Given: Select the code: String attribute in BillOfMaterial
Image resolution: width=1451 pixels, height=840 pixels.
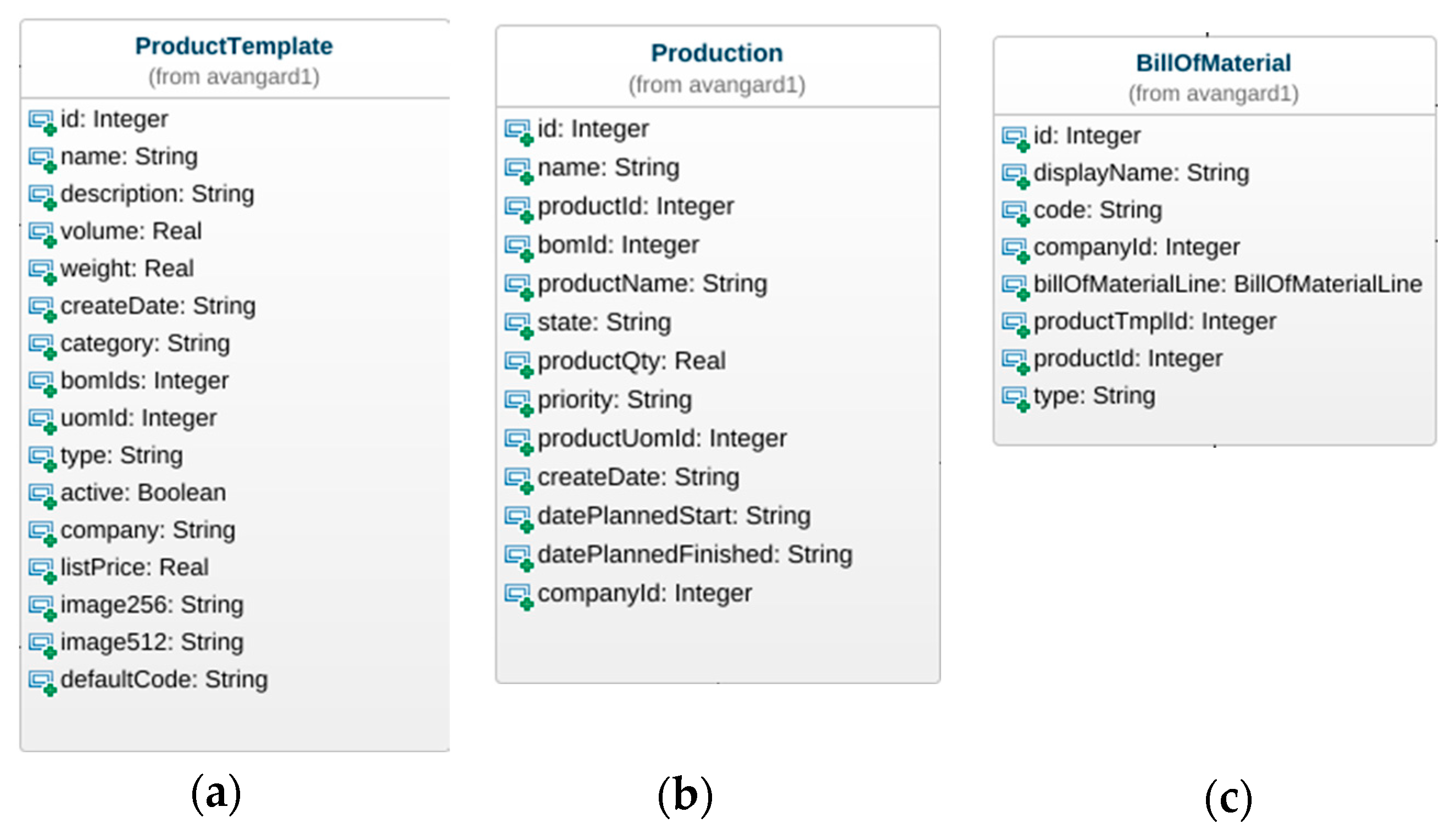Looking at the screenshot, I should [x=1098, y=210].
